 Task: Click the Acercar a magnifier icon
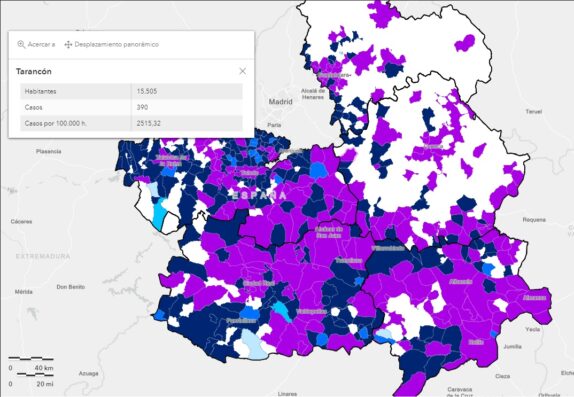tap(21, 44)
